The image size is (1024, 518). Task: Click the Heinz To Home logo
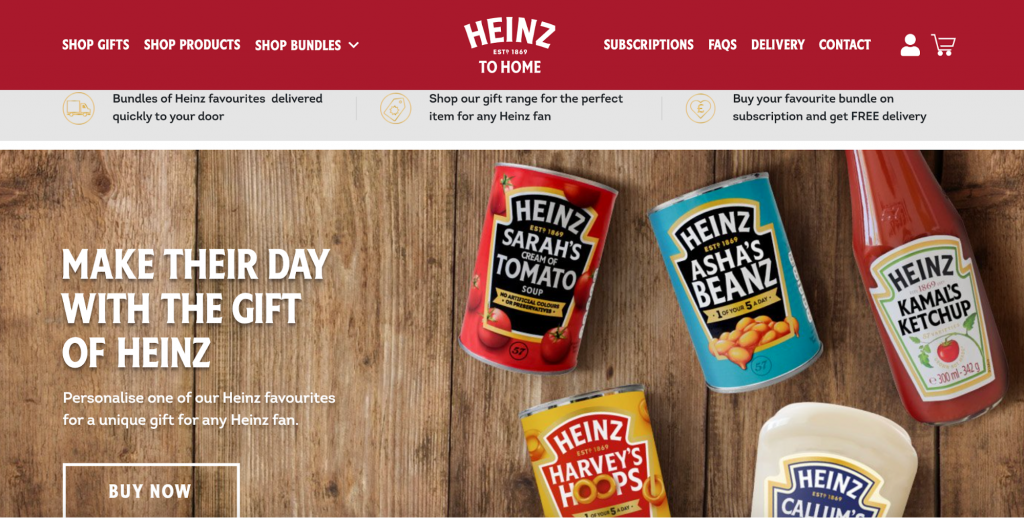click(509, 46)
